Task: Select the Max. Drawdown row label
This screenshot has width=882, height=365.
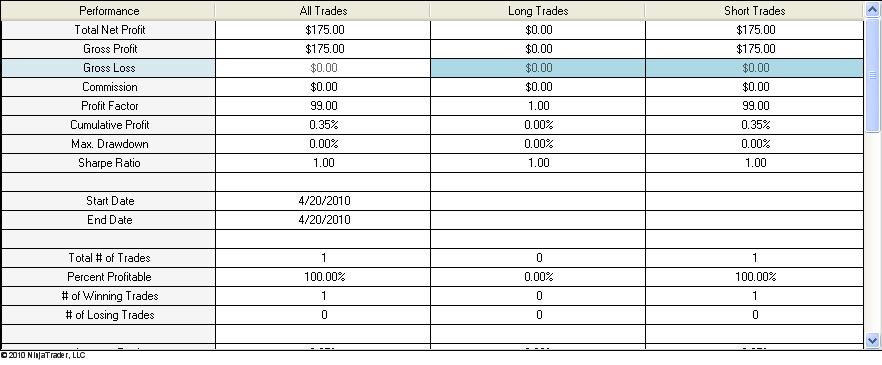Action: [x=109, y=144]
